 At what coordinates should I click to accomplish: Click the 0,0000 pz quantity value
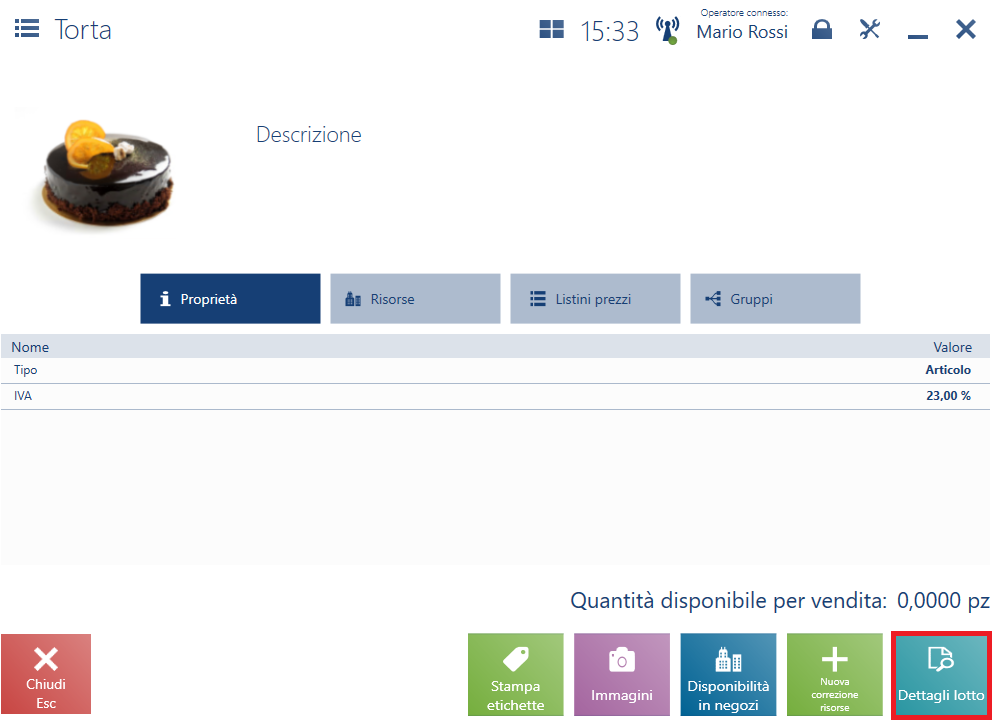pos(943,601)
